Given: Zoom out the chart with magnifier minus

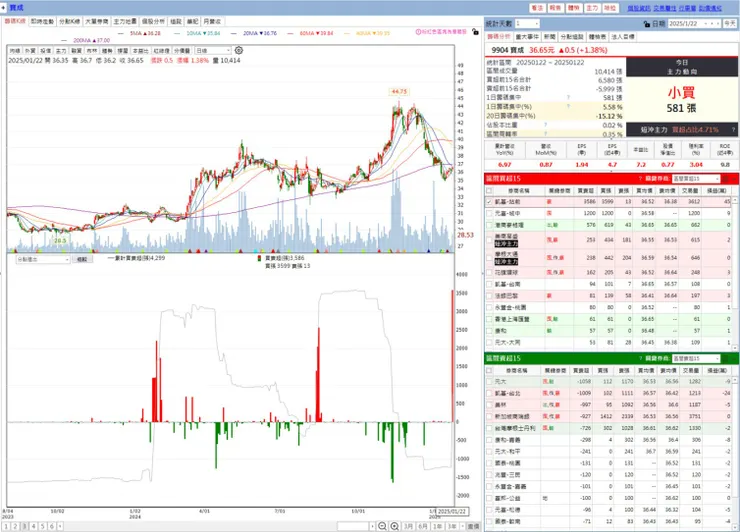Looking at the screenshot, I should [382, 526].
